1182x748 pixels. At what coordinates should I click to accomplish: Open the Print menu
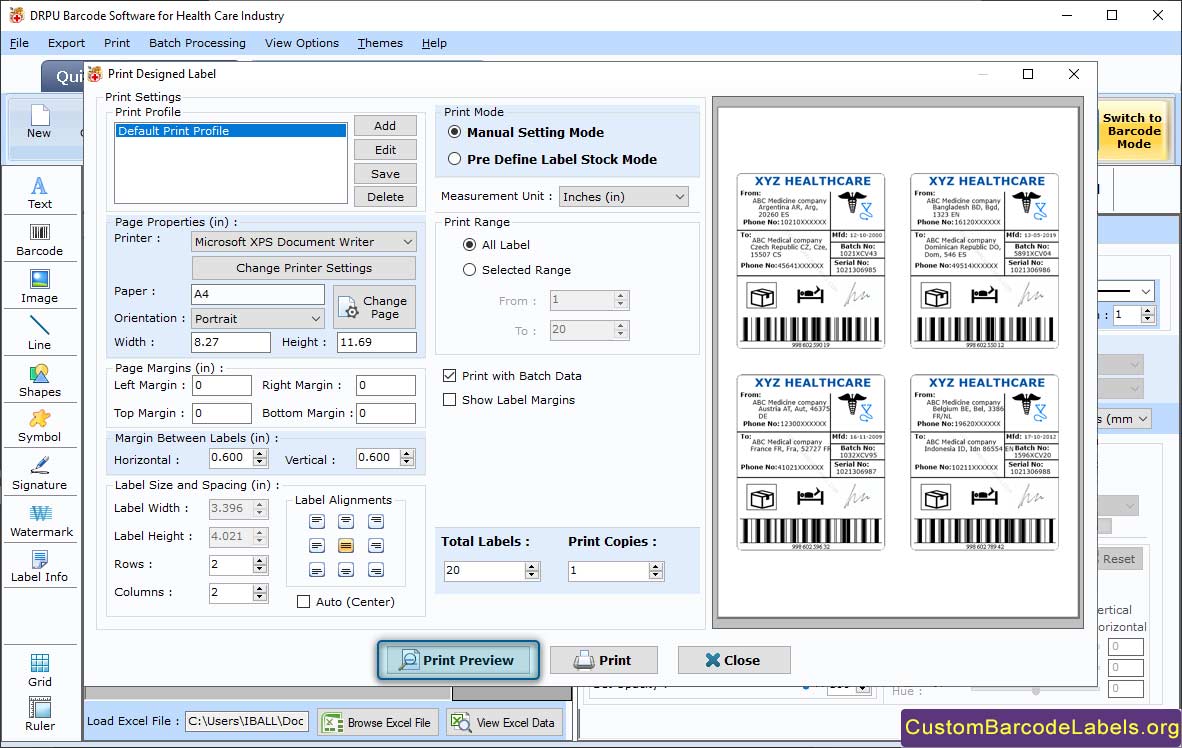117,43
